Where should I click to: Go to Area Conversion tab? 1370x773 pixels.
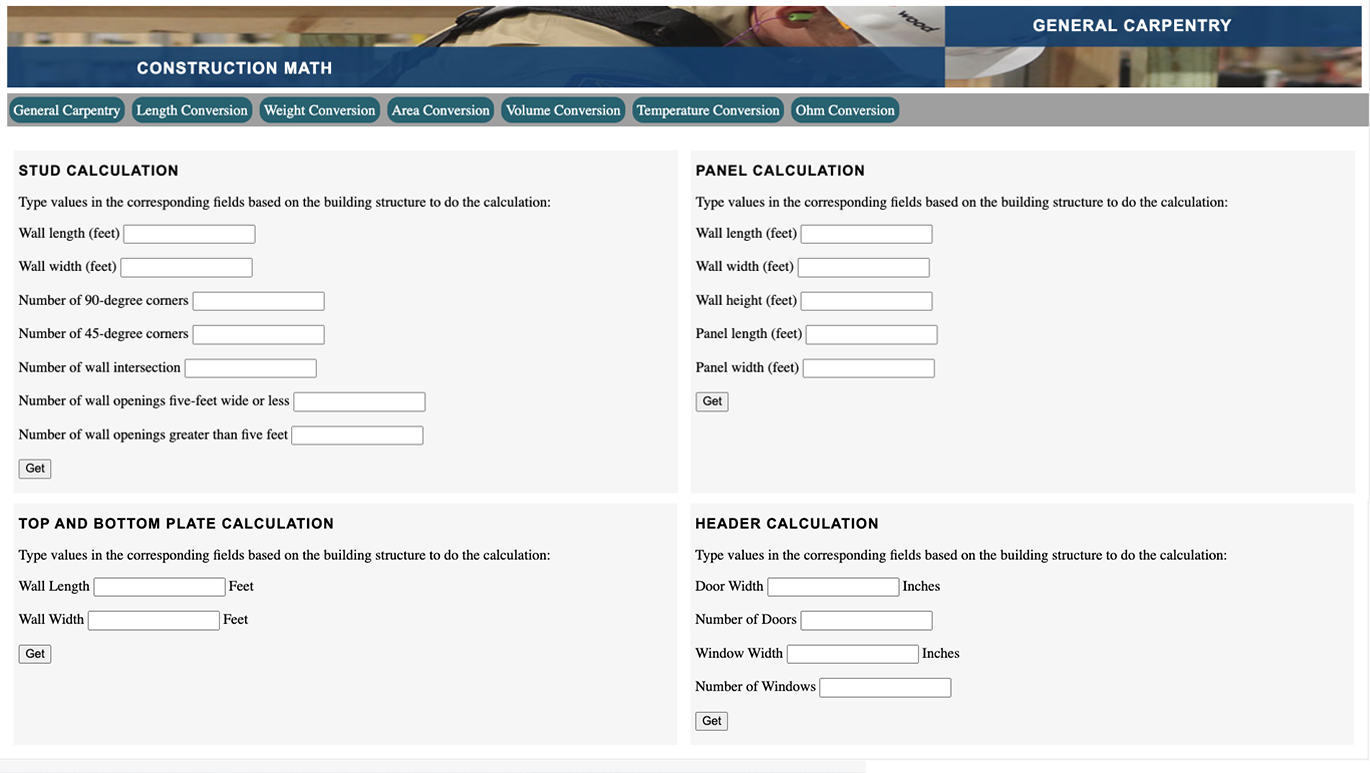(x=440, y=110)
